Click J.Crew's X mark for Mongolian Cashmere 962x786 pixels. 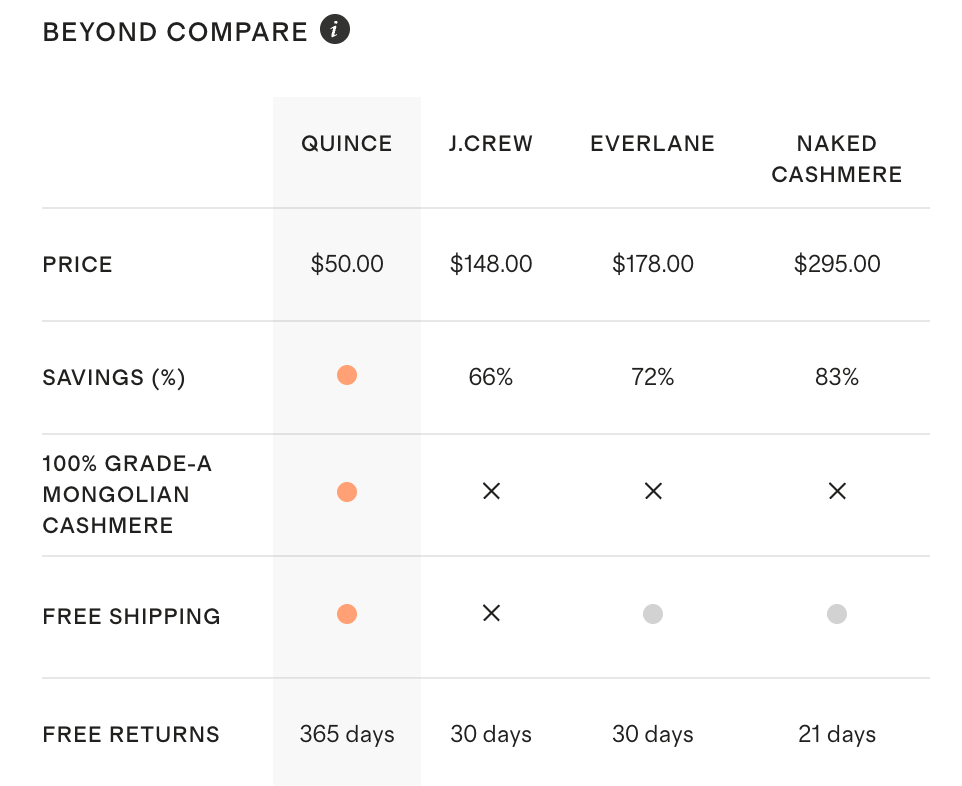(491, 492)
